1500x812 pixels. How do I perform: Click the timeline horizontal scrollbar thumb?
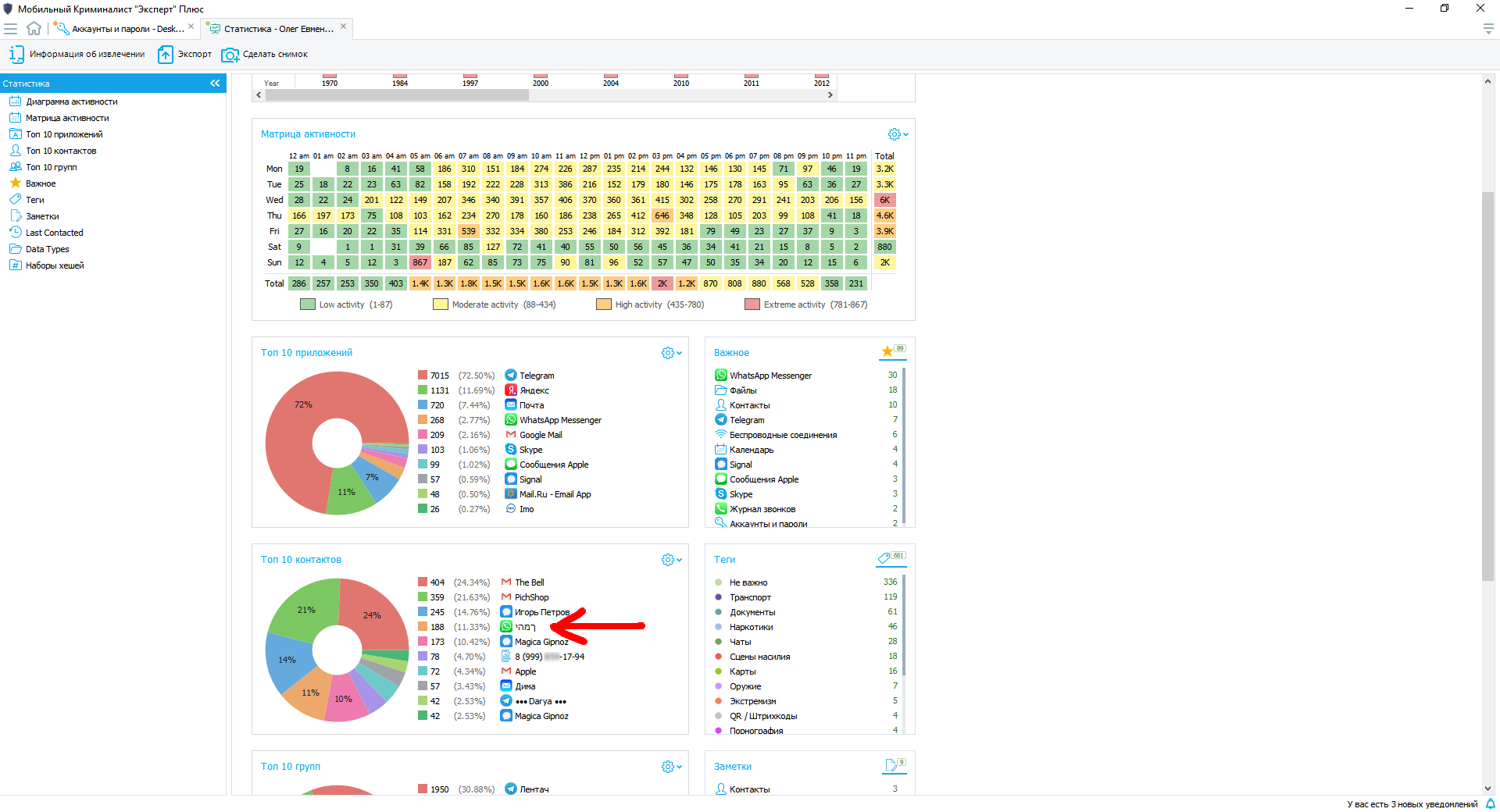click(x=397, y=94)
